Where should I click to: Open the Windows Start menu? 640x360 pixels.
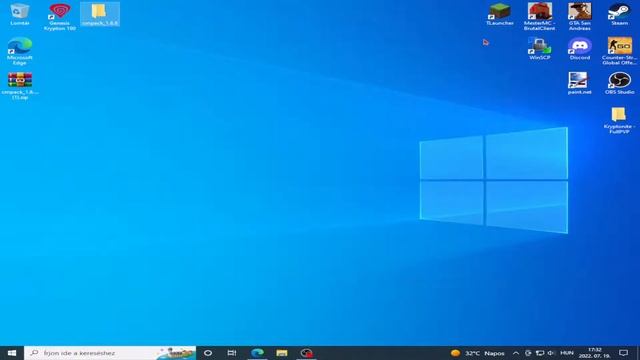(12, 353)
